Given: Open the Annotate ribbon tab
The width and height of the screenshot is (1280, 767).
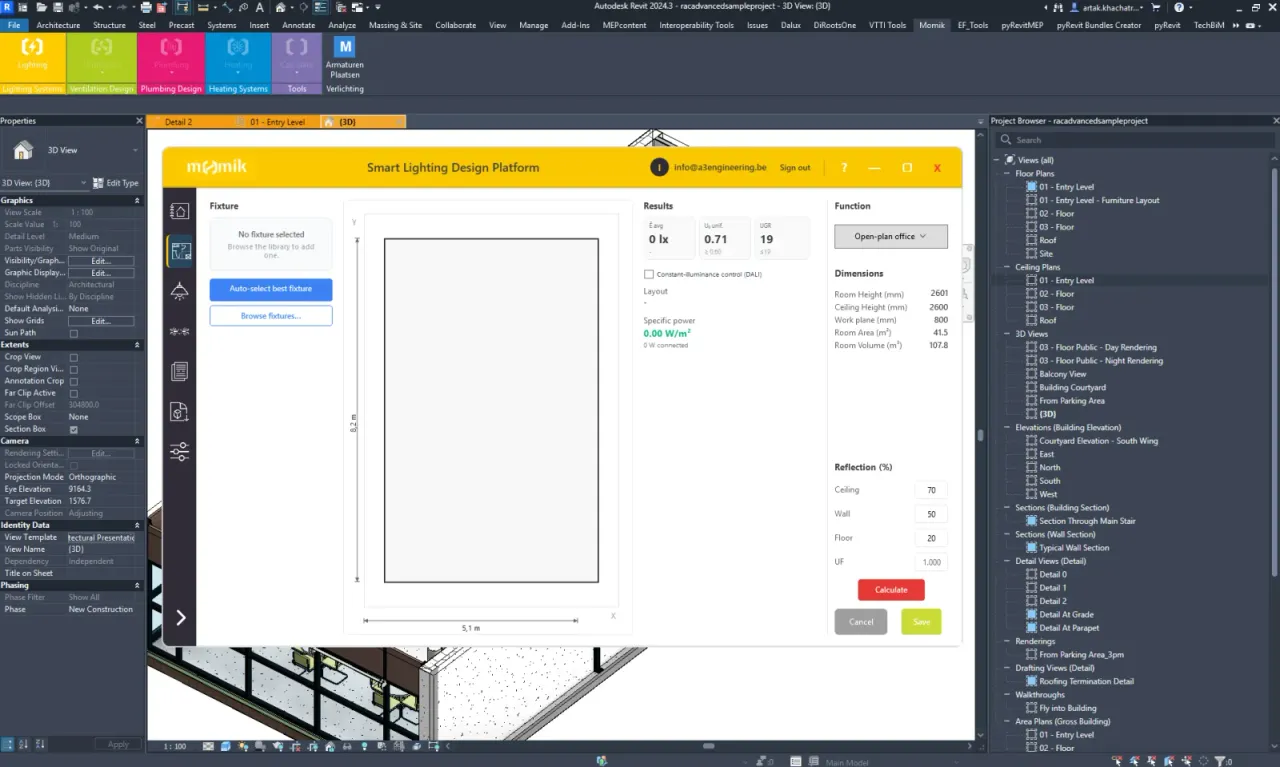Looking at the screenshot, I should point(298,25).
